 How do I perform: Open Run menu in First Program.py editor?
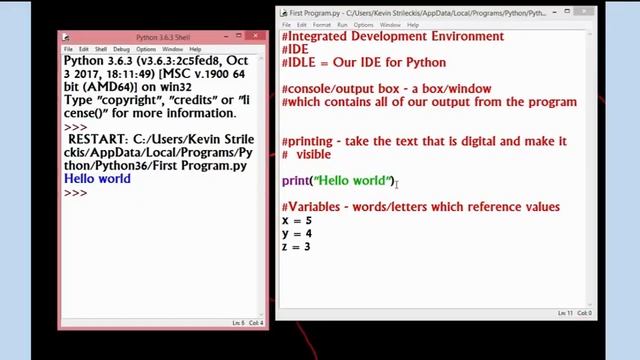(x=342, y=25)
